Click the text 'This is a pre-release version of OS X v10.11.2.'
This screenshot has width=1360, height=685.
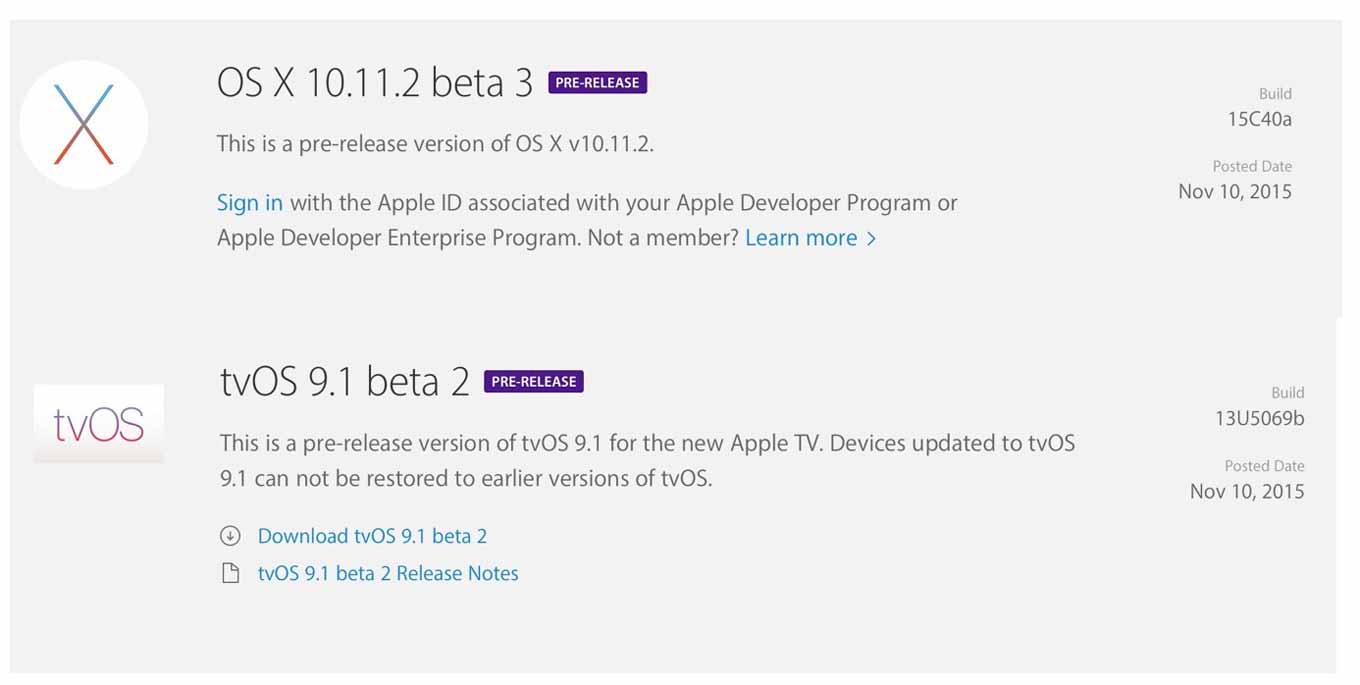pos(435,144)
